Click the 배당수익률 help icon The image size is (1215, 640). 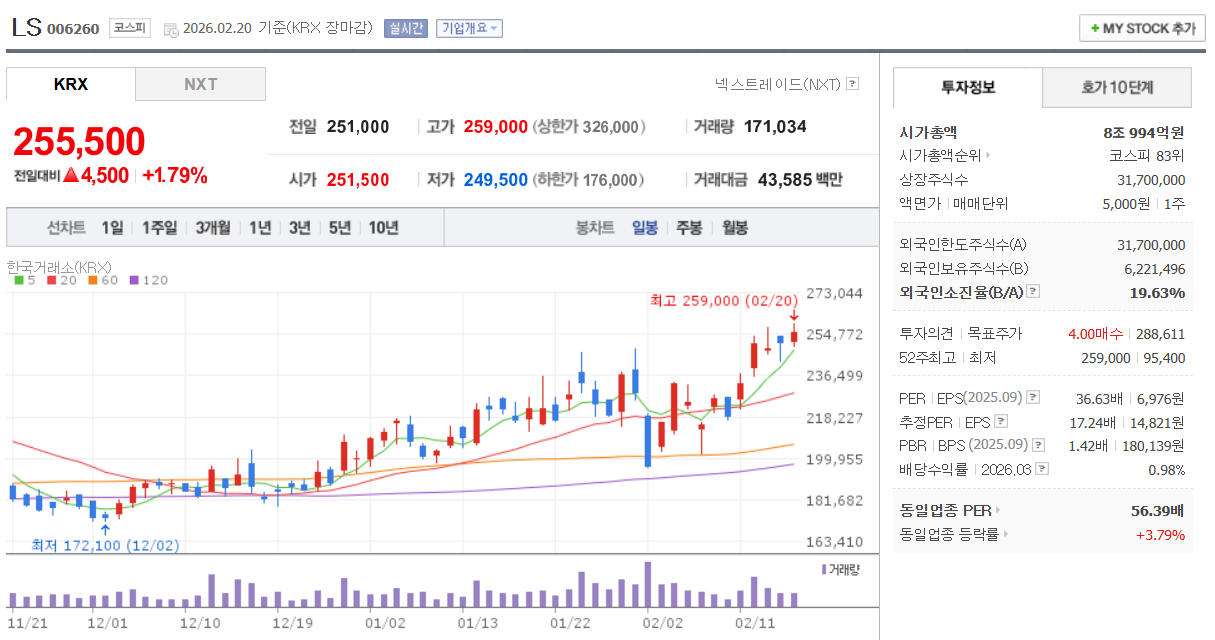(1042, 469)
